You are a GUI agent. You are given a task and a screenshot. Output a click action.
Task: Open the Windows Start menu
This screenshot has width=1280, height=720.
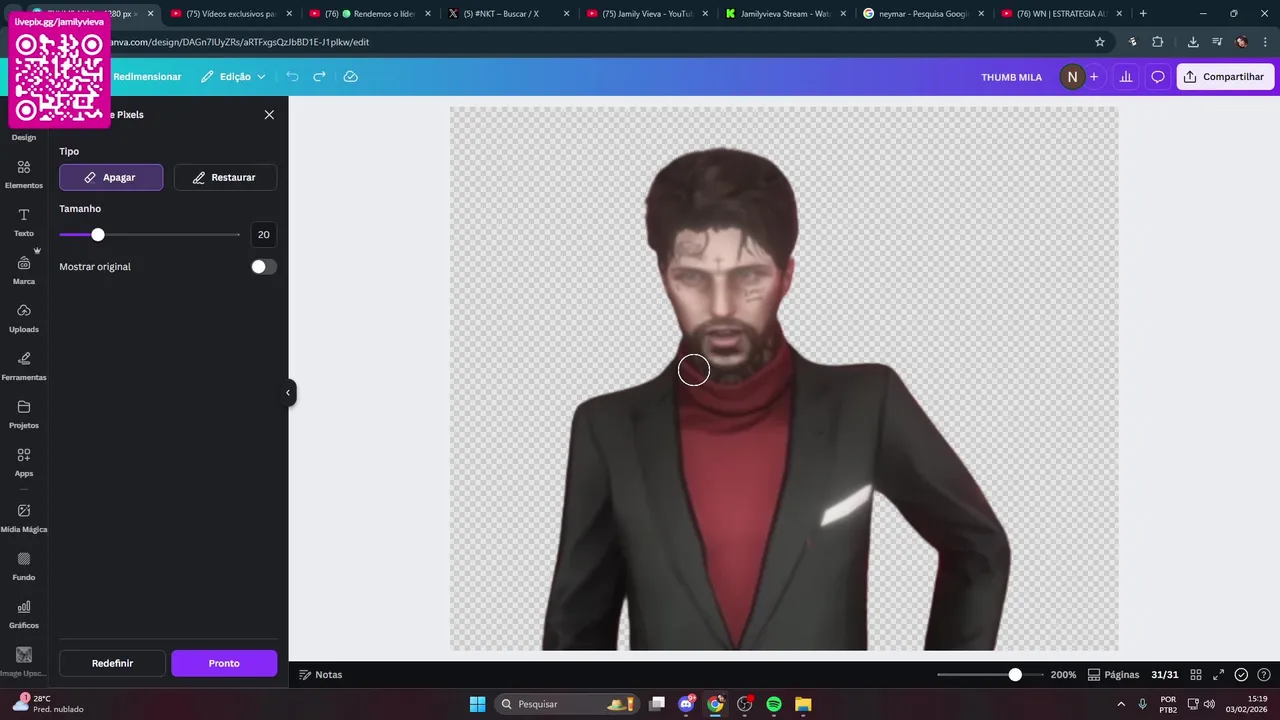click(x=477, y=704)
